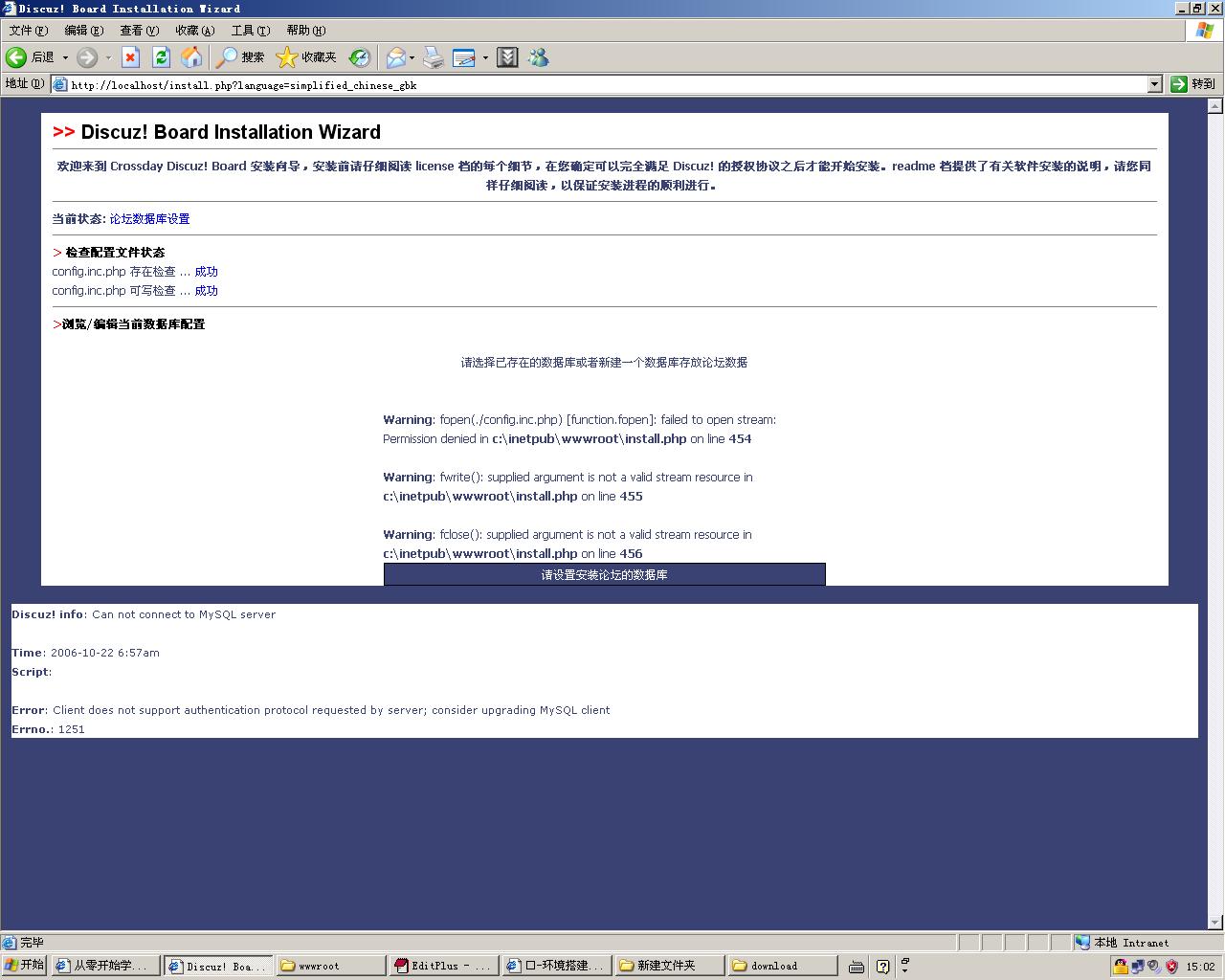Image resolution: width=1225 pixels, height=980 pixels.
Task: Select the Discuz! Boa... taskbar button
Action: tap(218, 966)
